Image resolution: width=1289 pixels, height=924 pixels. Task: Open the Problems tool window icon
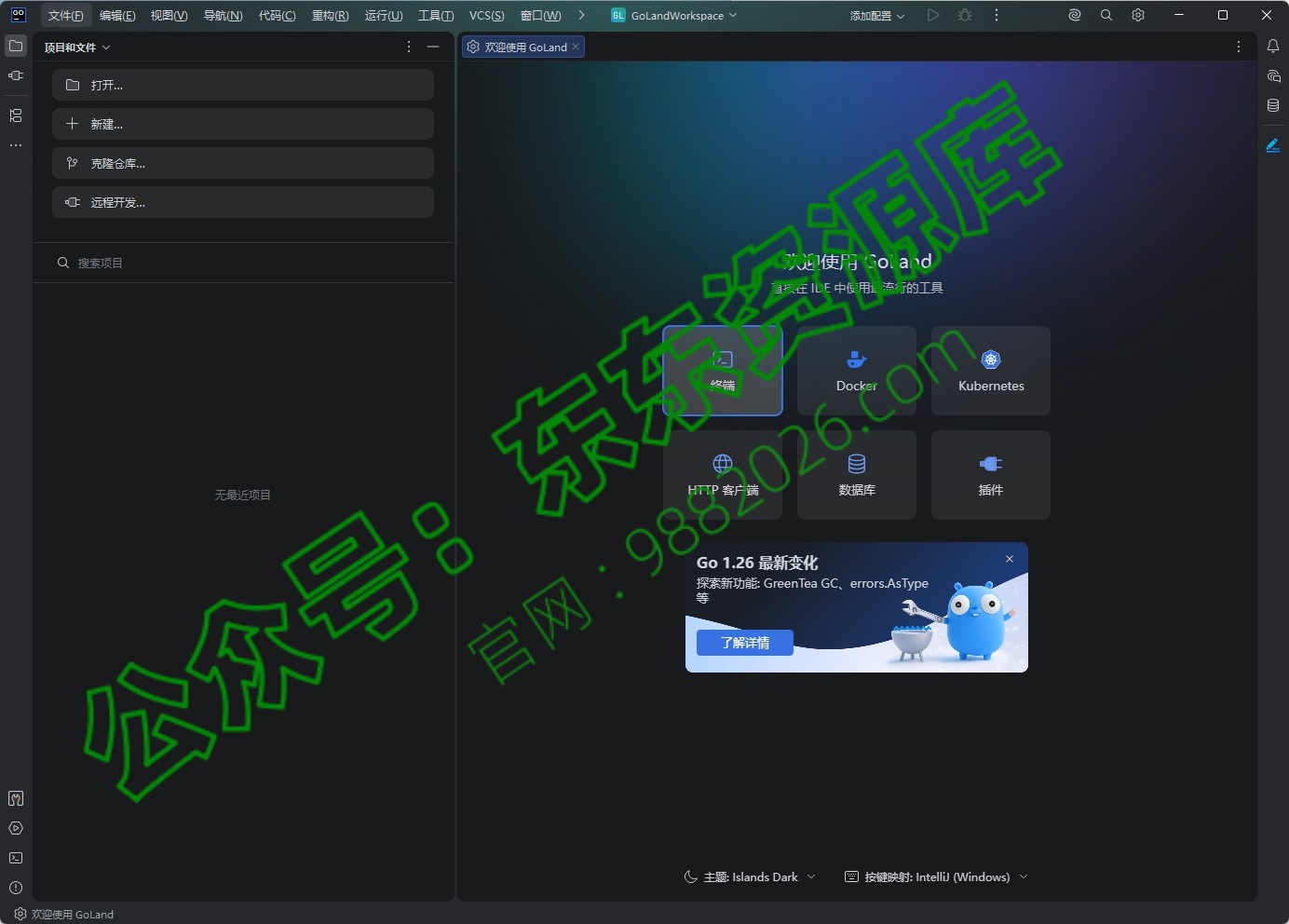pos(16,888)
